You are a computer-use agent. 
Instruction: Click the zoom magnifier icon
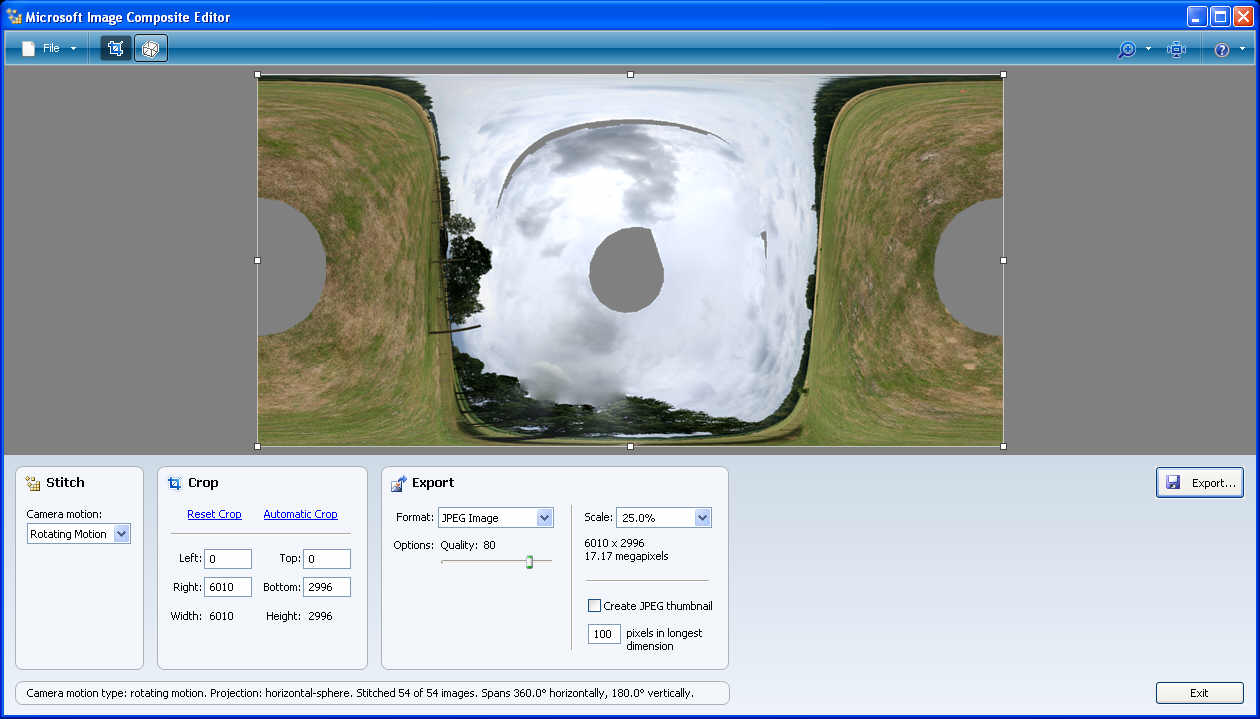click(x=1127, y=49)
